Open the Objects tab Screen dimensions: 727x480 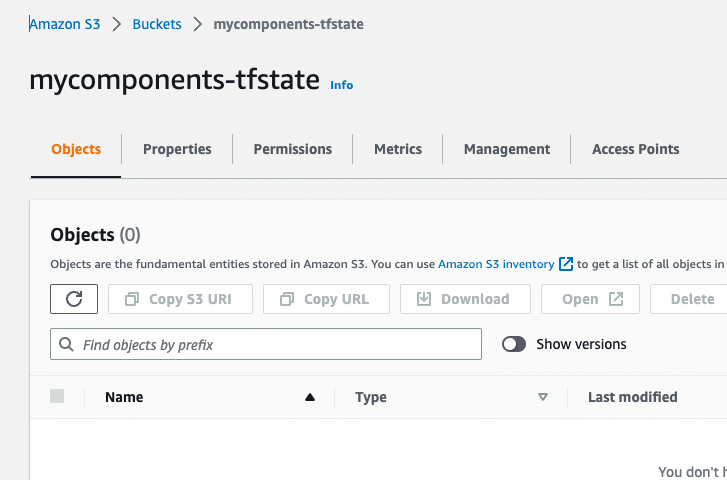(x=76, y=149)
